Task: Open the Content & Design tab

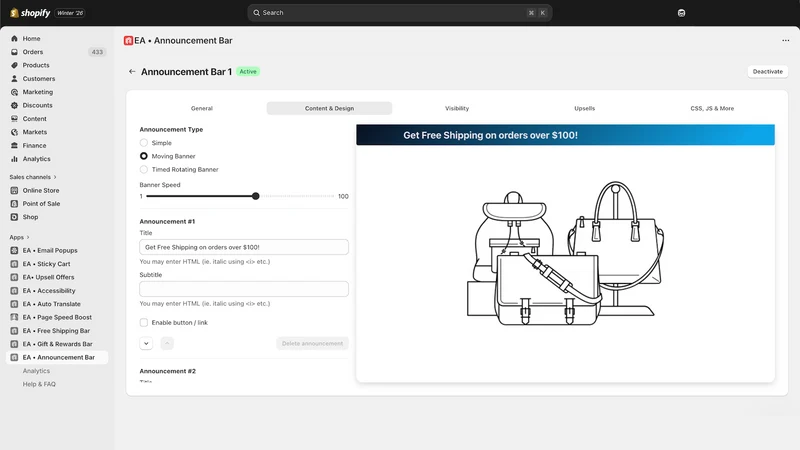Action: point(329,108)
